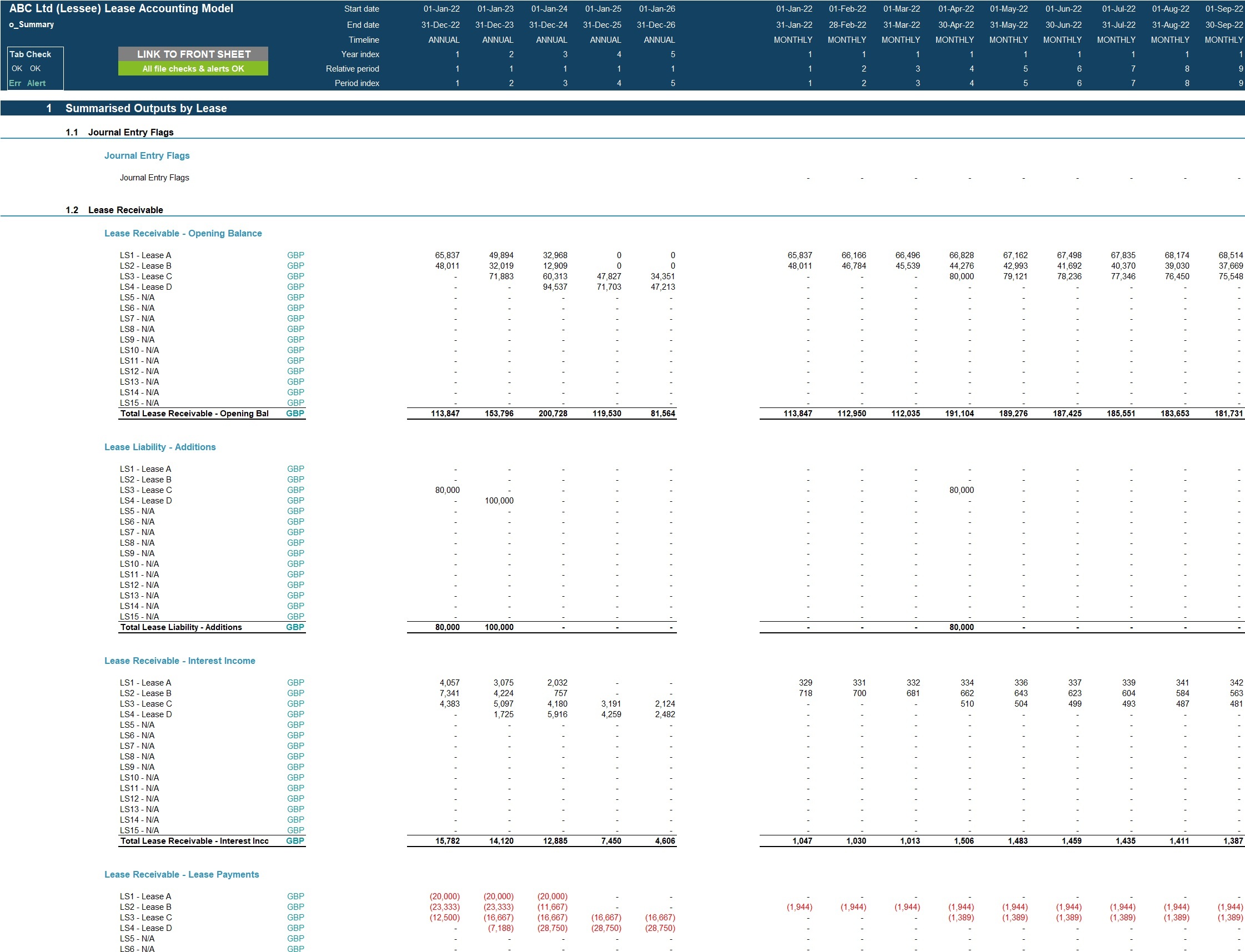Select interest income value 2,482 for Lease D
The height and width of the screenshot is (952, 1245).
click(x=665, y=714)
